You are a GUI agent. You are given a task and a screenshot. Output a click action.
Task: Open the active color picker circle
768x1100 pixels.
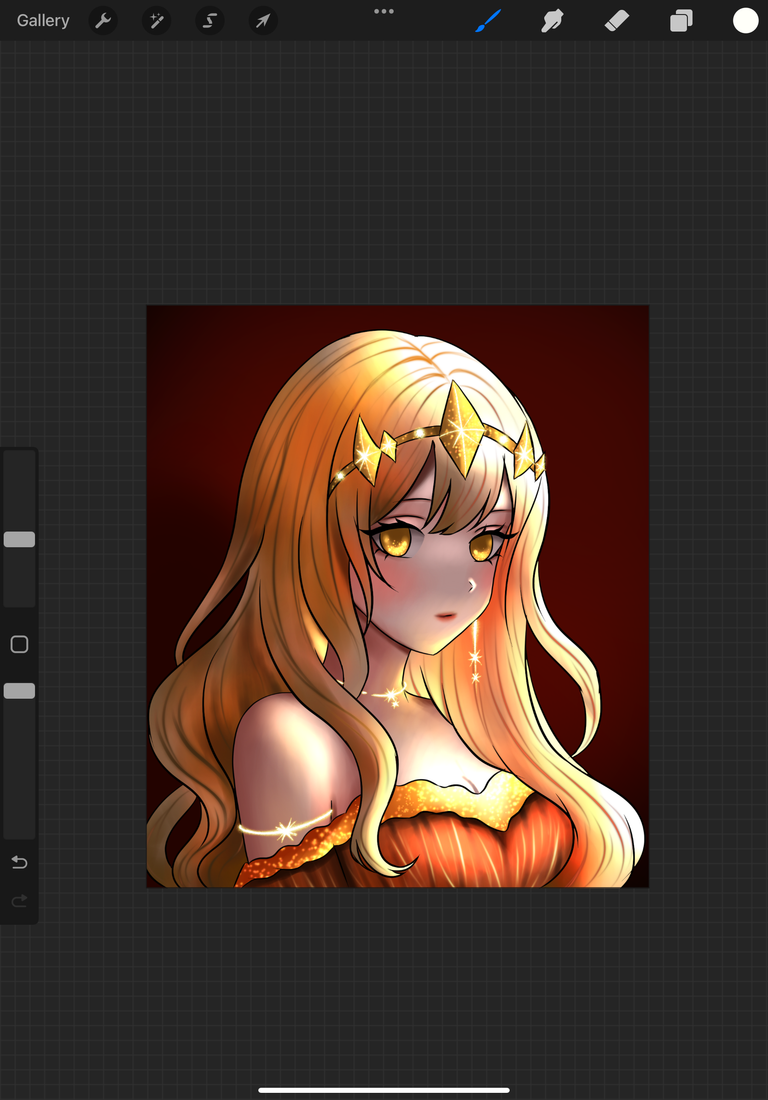[x=746, y=20]
